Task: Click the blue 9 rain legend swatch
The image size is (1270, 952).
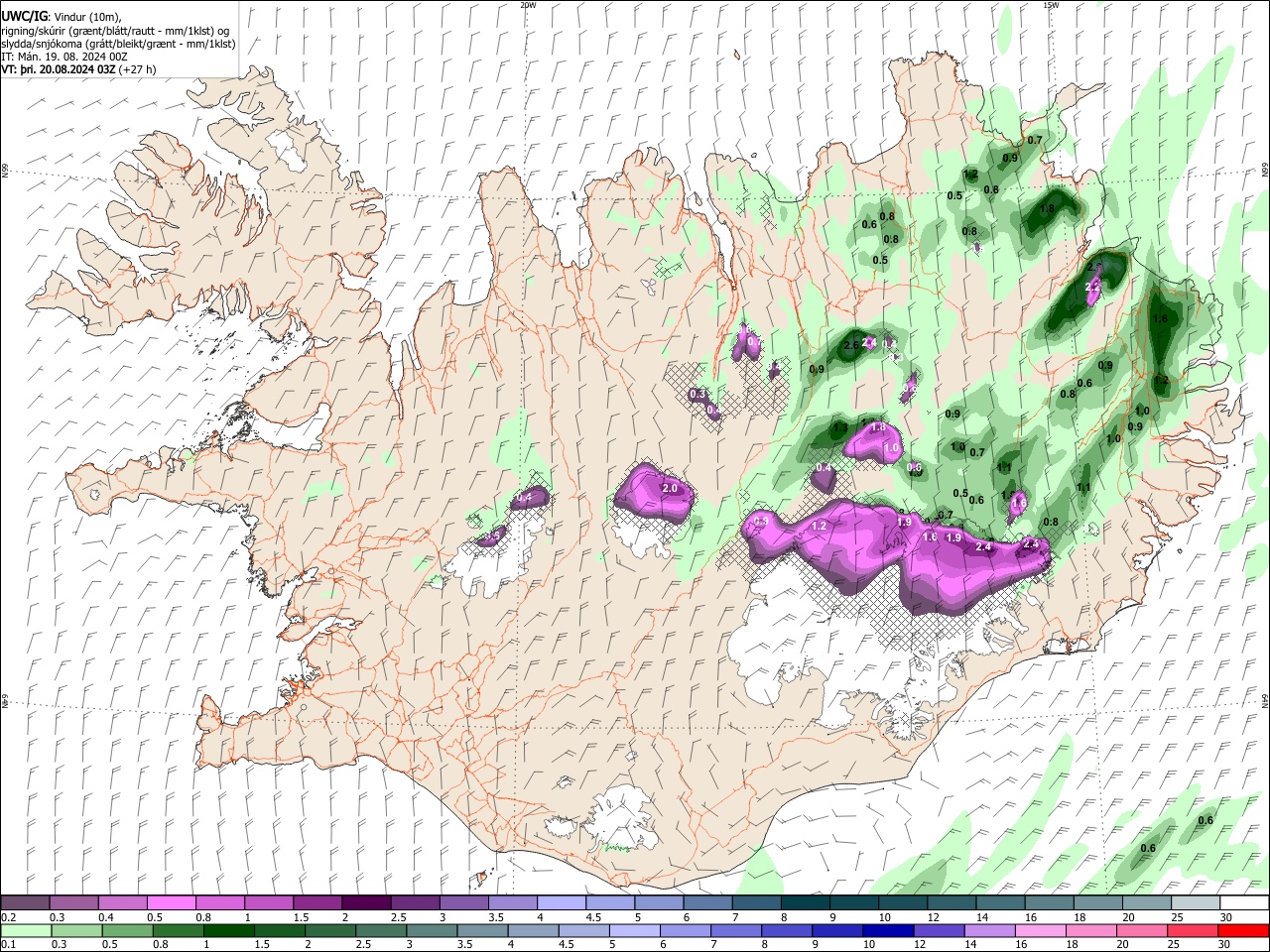Action: [837, 930]
